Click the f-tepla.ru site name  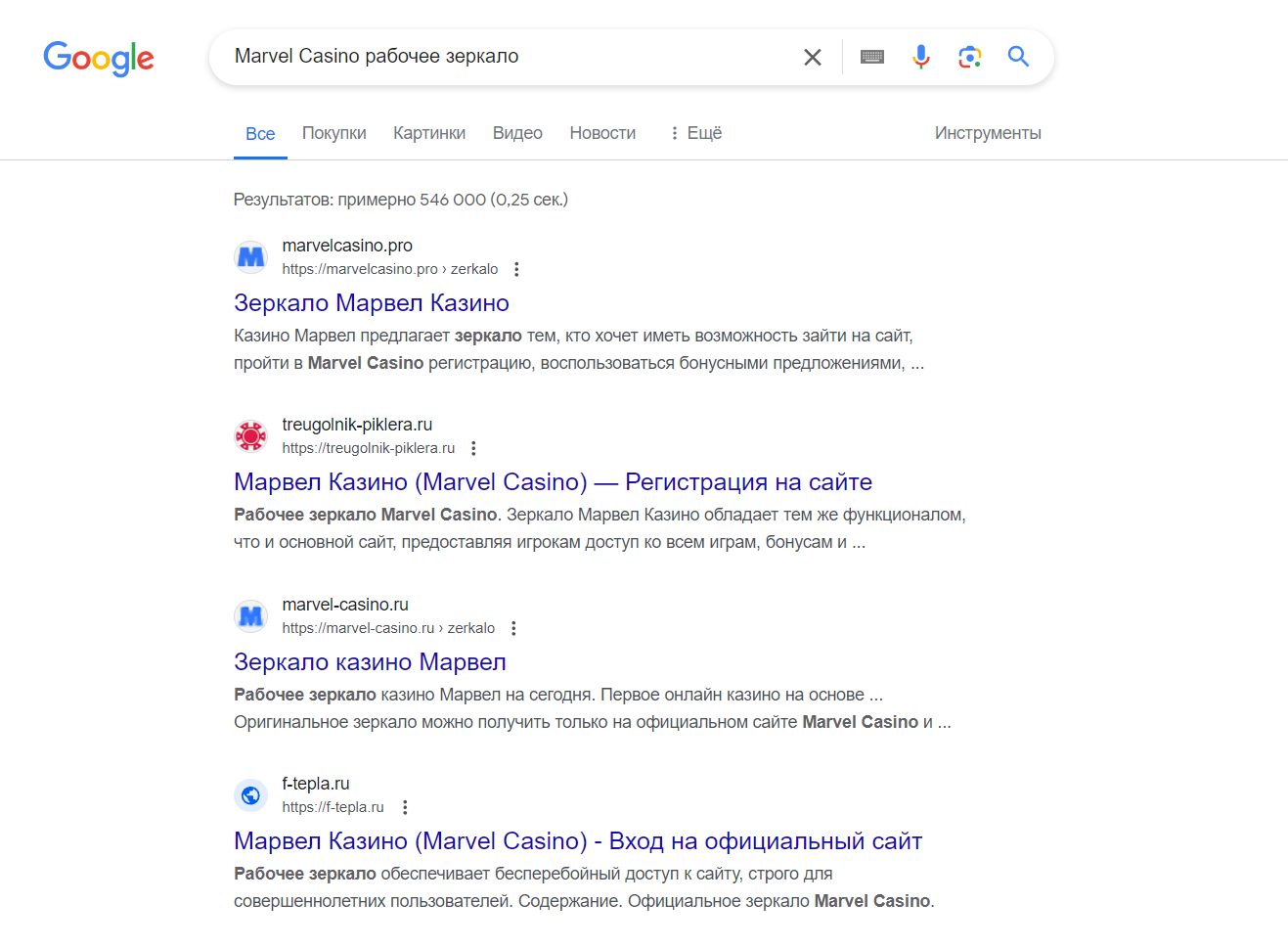(x=316, y=784)
